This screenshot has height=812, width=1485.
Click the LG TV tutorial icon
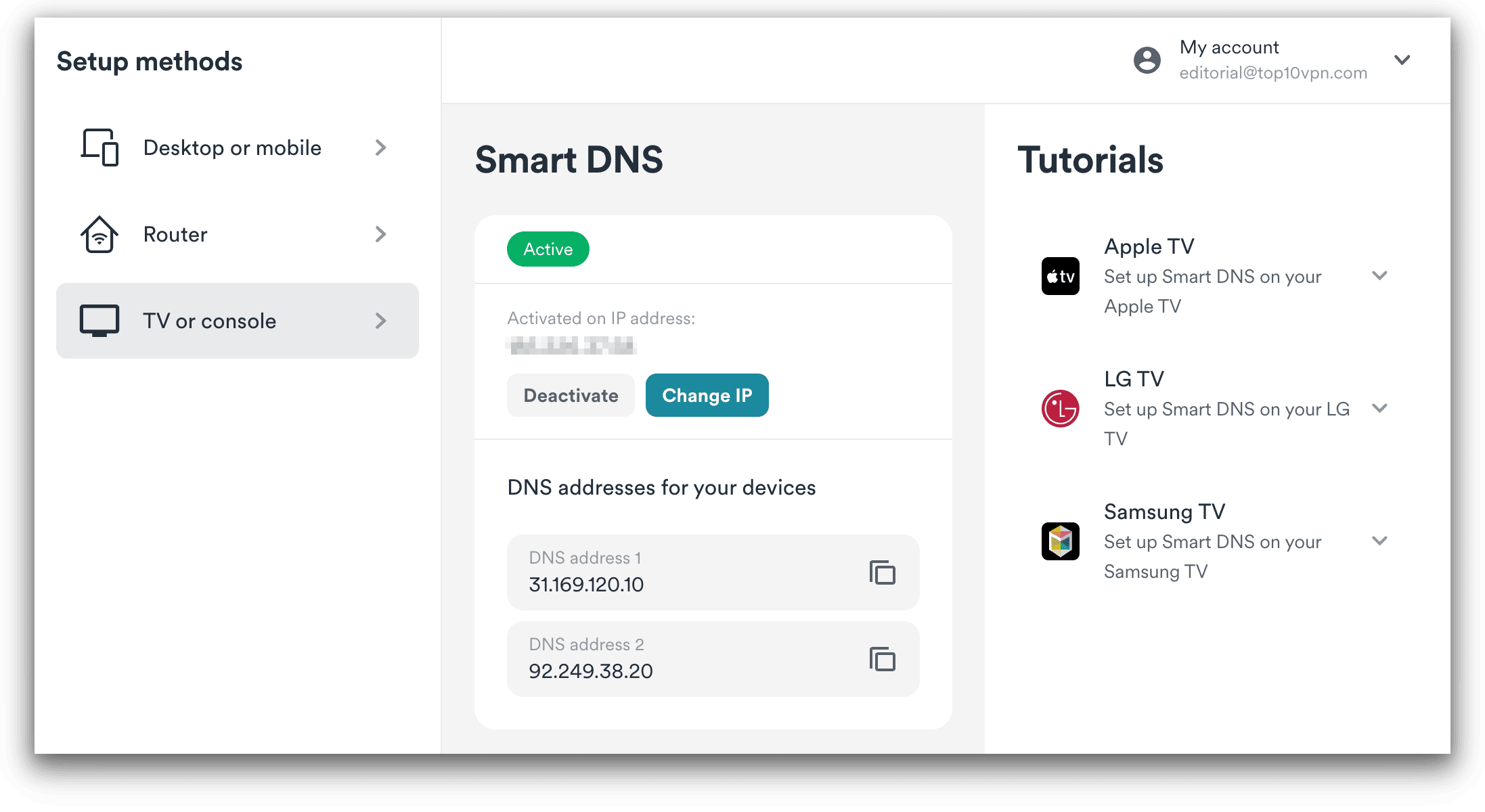coord(1061,408)
